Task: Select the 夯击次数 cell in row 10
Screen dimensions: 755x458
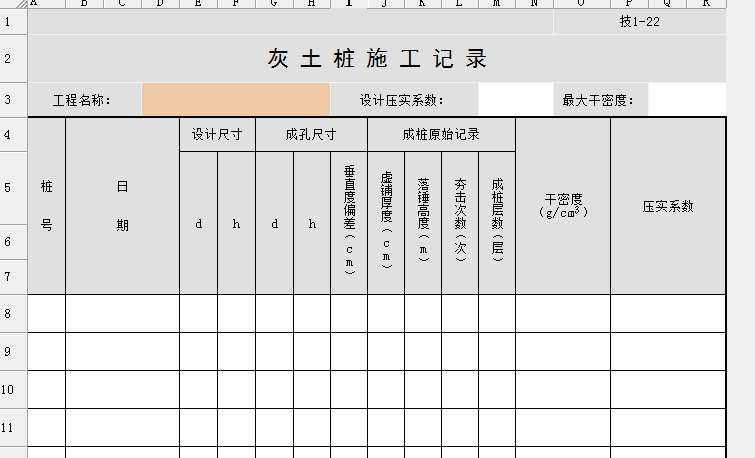Action: [x=460, y=390]
